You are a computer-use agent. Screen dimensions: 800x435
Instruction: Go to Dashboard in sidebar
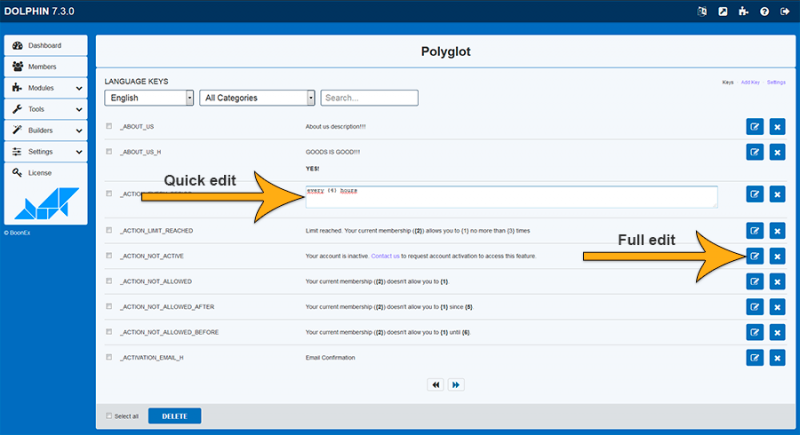[46, 45]
